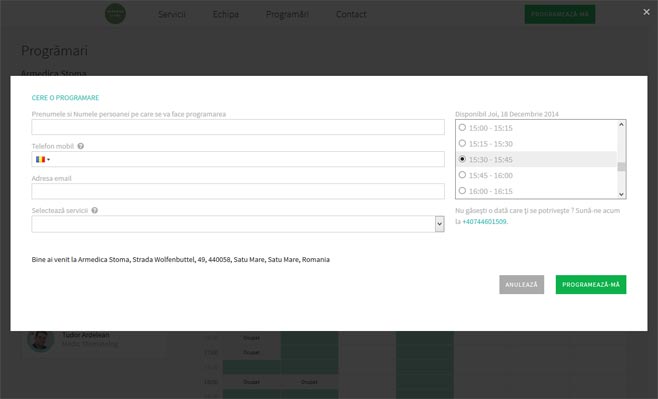Image resolution: width=658 pixels, height=399 pixels.
Task: Select the 15:00 - 15:15 time slot
Action: pos(462,127)
